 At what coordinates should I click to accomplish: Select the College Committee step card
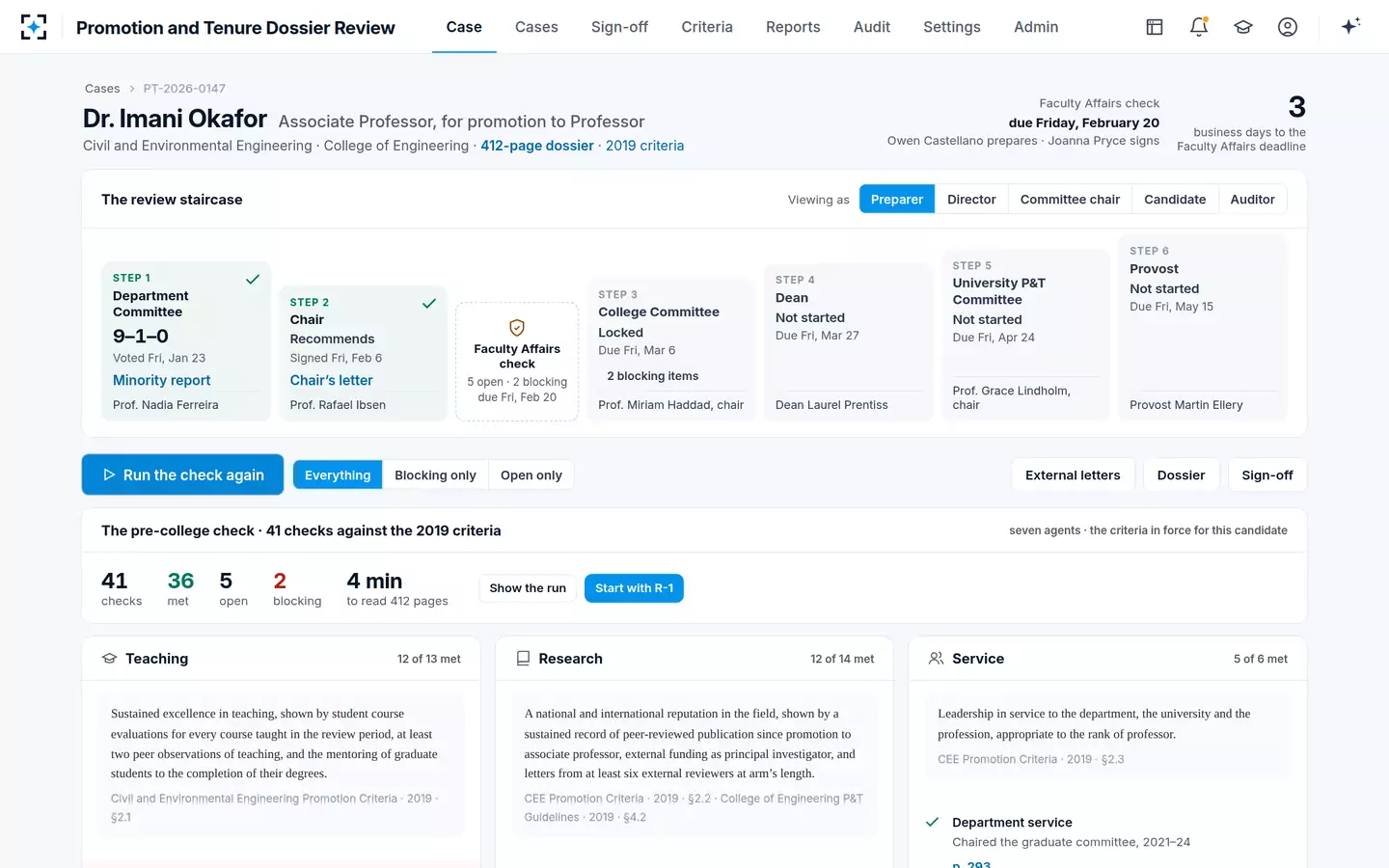[671, 349]
